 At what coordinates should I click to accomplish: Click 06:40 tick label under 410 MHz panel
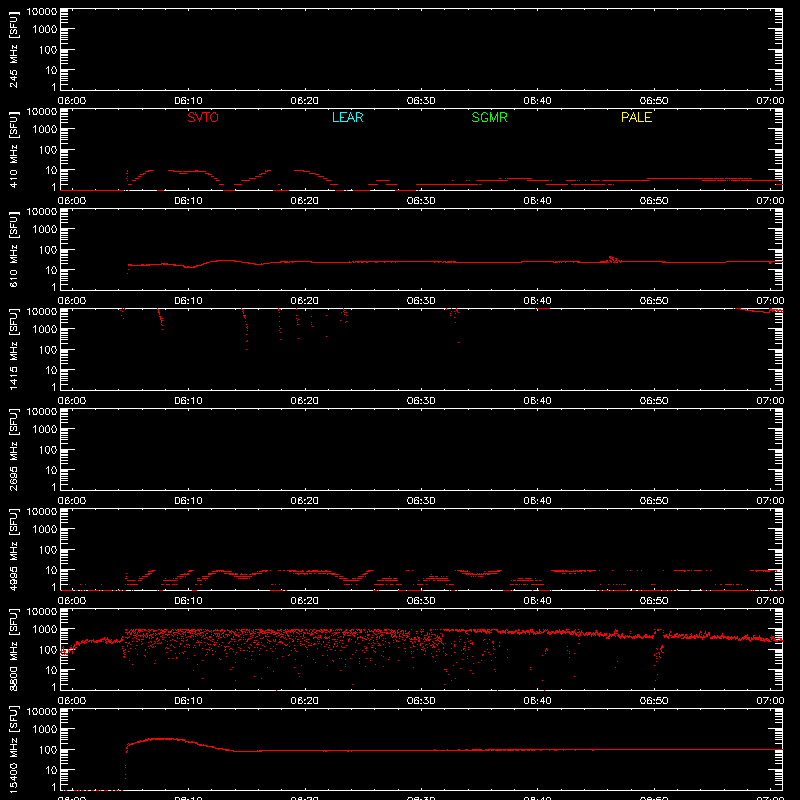pos(537,201)
